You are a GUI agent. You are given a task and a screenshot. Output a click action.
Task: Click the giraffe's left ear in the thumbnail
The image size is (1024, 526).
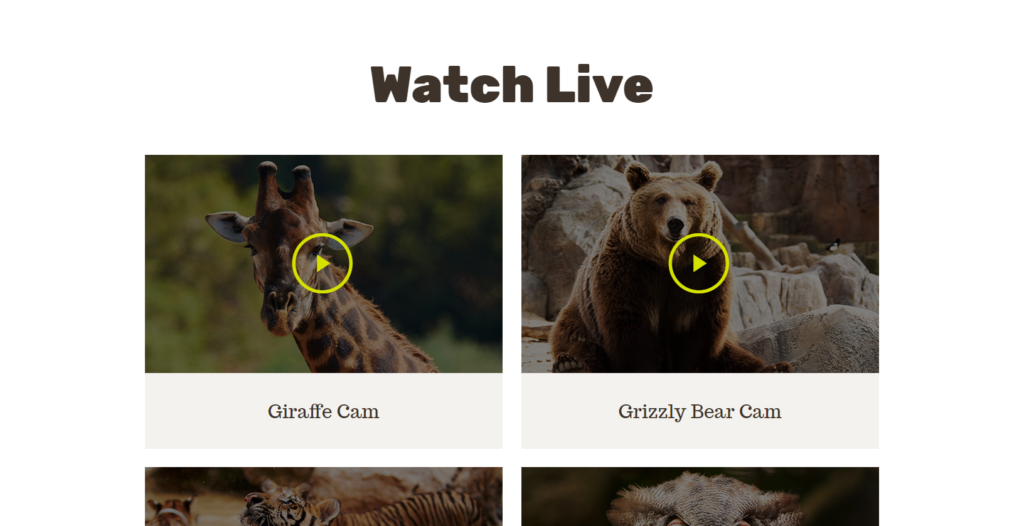(229, 226)
